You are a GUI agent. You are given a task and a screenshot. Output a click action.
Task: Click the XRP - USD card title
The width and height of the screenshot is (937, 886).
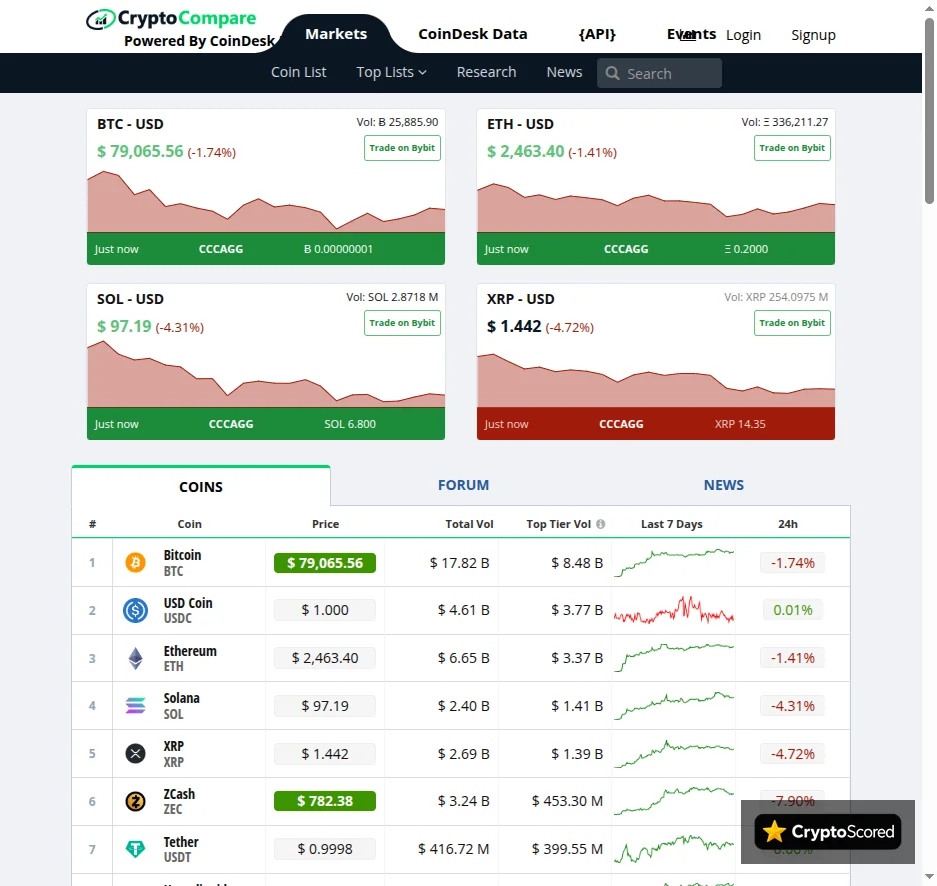[x=520, y=299]
